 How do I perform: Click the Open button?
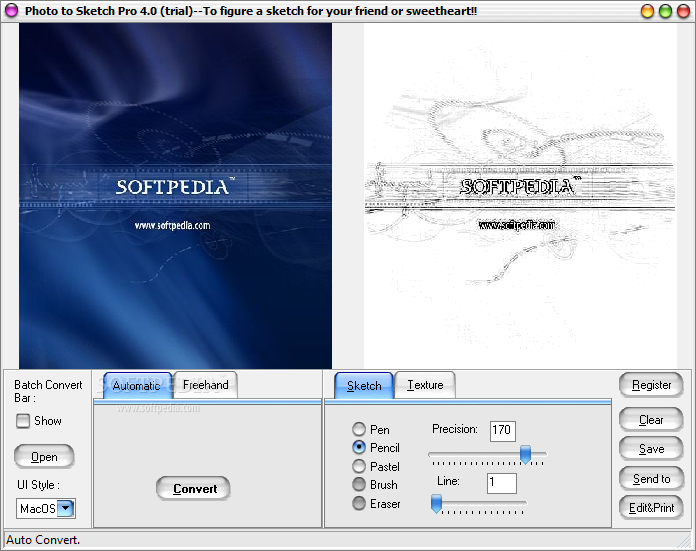[44, 456]
